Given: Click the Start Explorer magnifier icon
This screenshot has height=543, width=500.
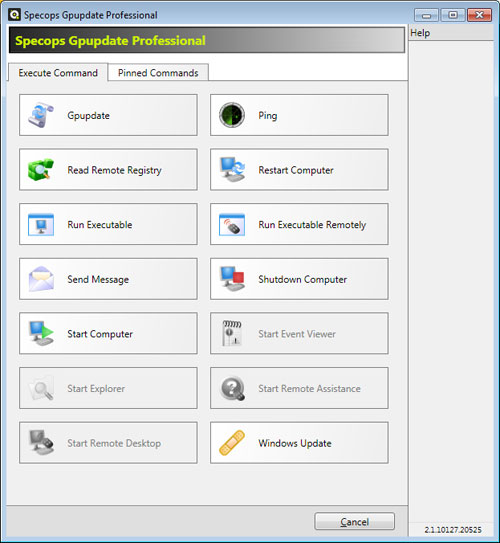Looking at the screenshot, I should point(42,388).
